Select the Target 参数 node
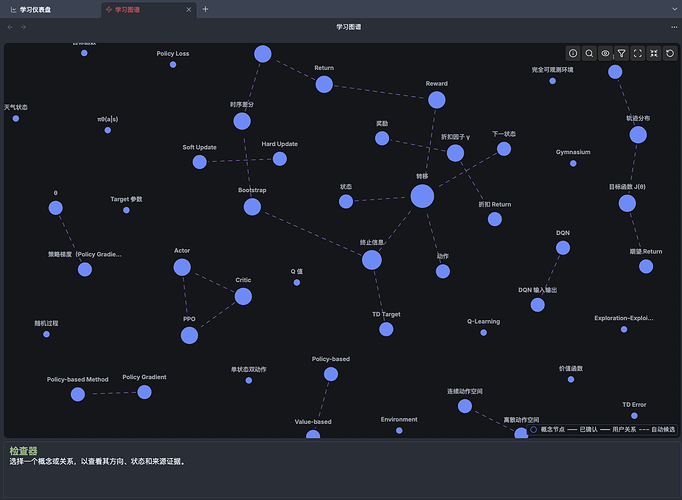Viewport: 682px width, 500px height. (126, 210)
